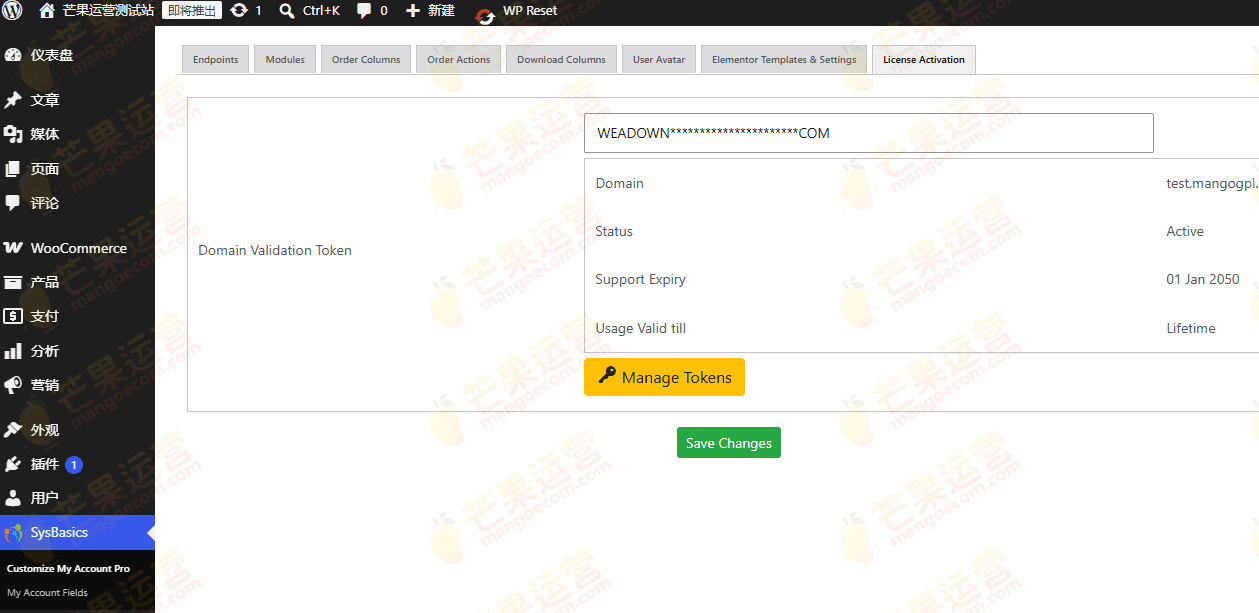
Task: Open 新建 in the admin bar
Action: tap(441, 11)
